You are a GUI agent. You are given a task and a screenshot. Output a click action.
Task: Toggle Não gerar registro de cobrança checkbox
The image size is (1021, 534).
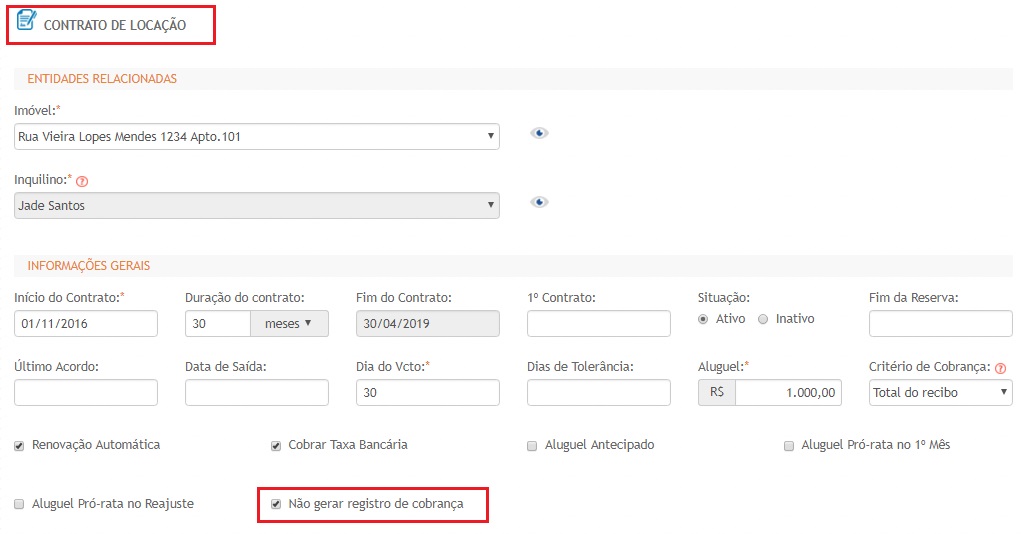276,504
